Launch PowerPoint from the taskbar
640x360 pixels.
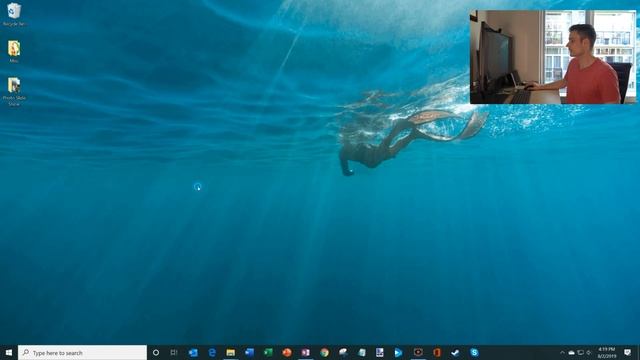(x=287, y=353)
